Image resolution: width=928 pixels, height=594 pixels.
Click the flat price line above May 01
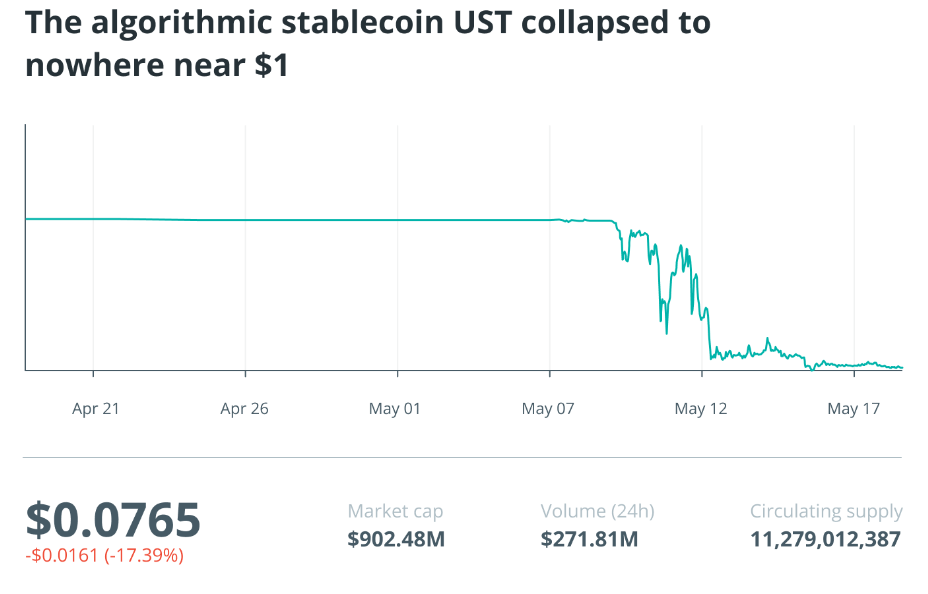397,220
